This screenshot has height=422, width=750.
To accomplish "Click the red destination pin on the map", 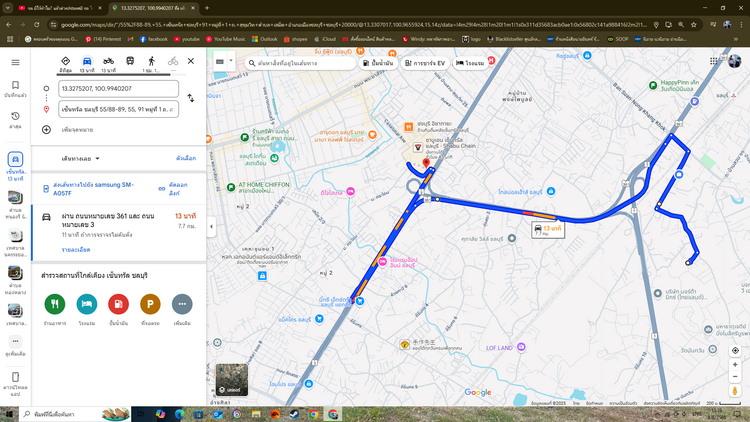I will click(426, 164).
